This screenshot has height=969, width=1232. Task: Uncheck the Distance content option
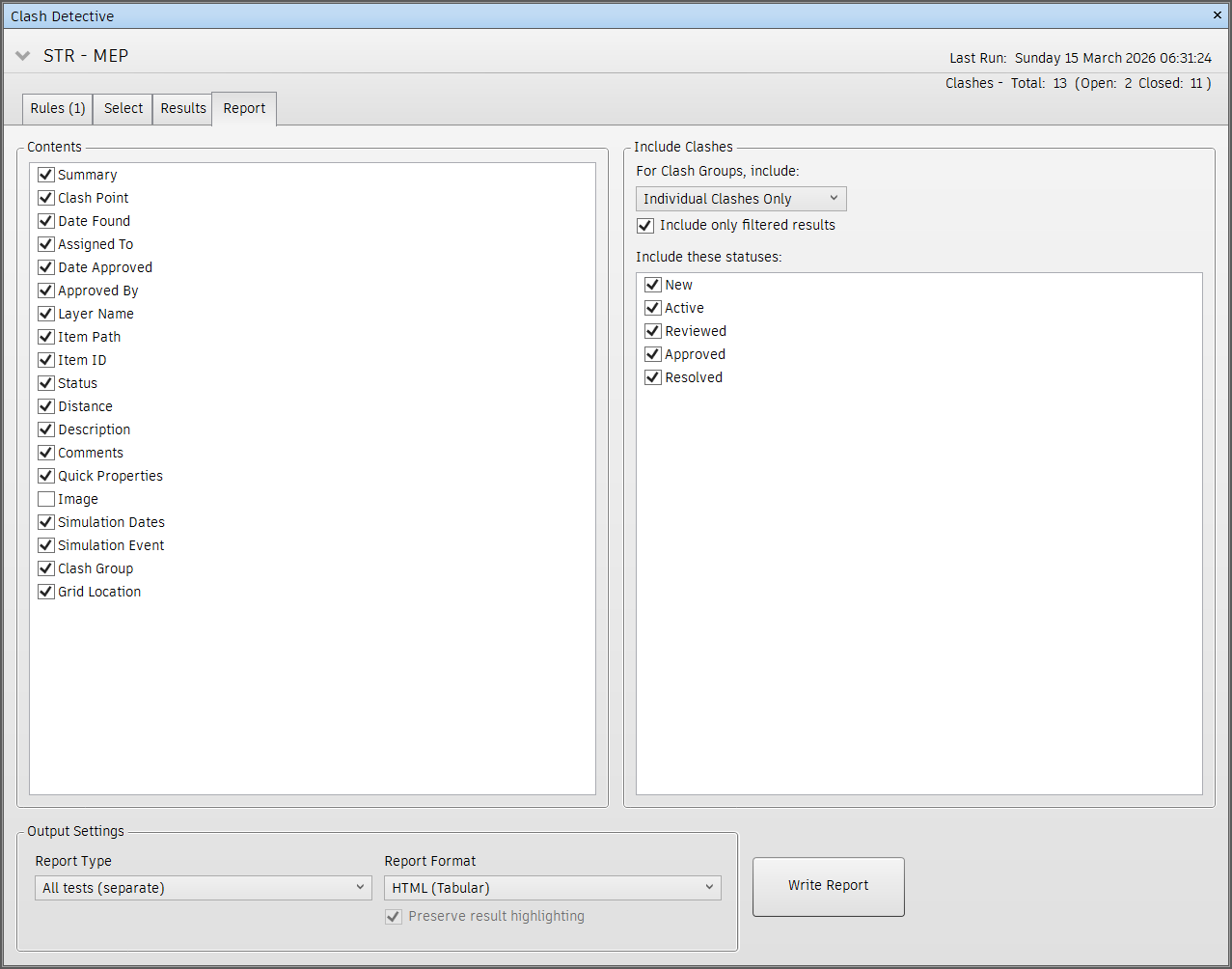pyautogui.click(x=45, y=405)
